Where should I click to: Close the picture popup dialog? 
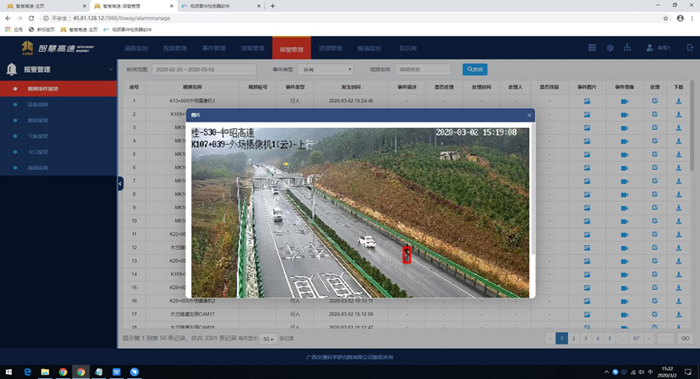click(x=529, y=115)
